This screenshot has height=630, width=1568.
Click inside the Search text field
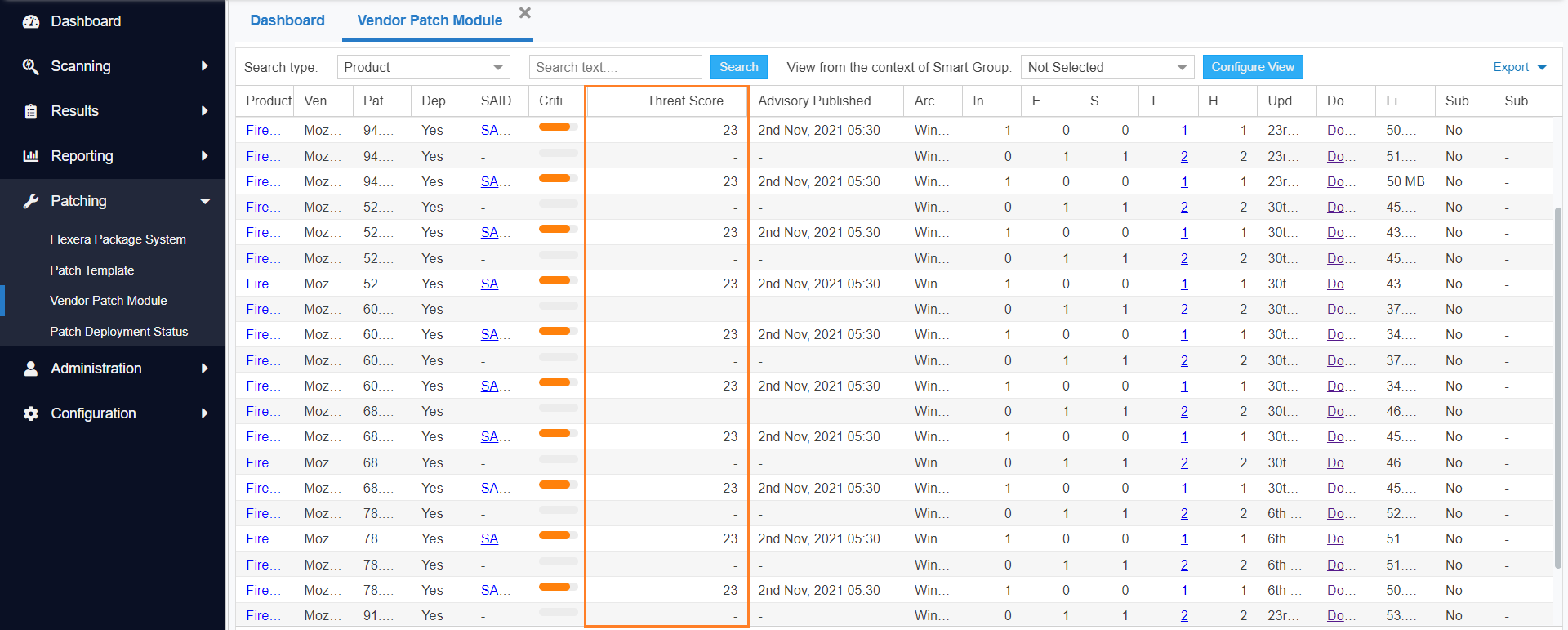tap(615, 67)
